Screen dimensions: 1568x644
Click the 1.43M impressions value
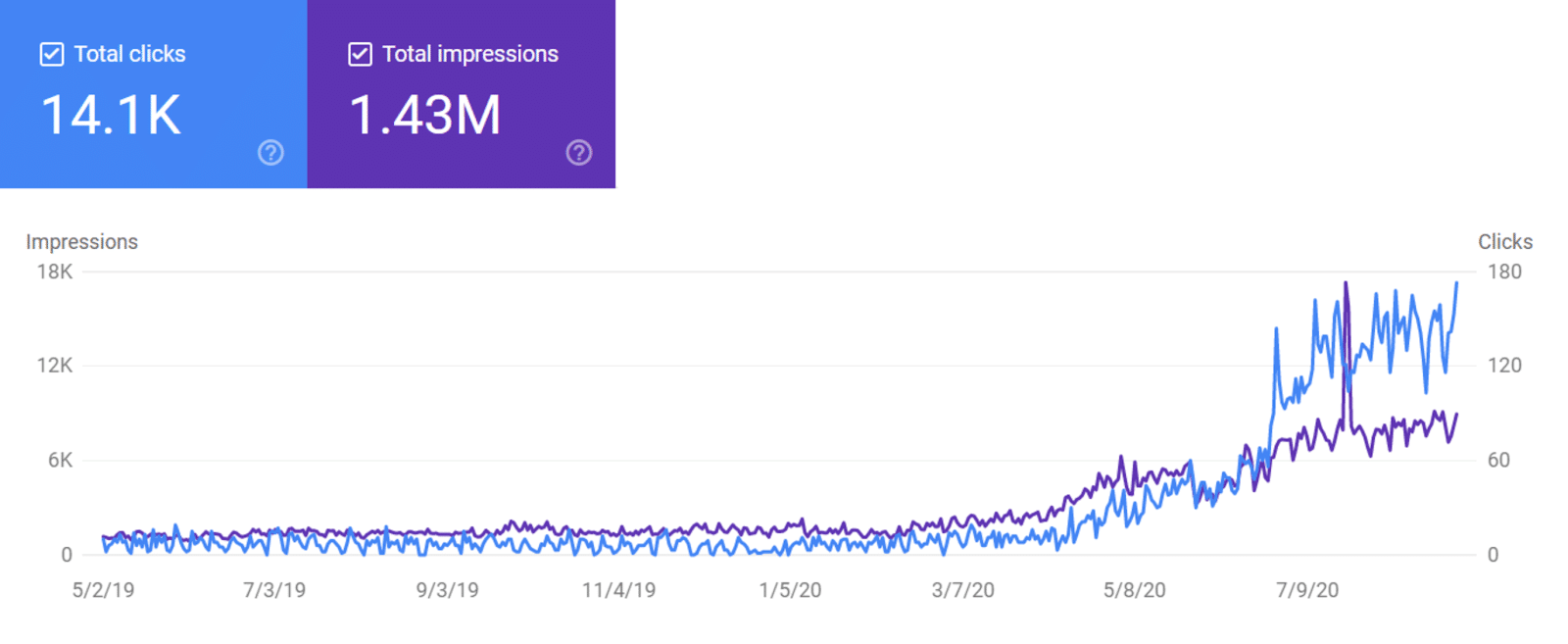coord(424,115)
